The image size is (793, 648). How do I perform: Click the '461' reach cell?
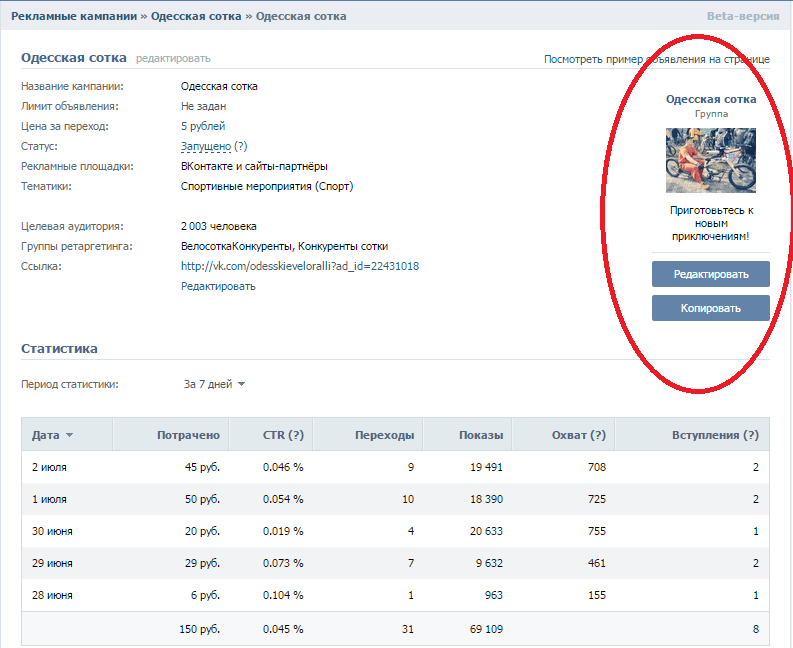click(597, 563)
